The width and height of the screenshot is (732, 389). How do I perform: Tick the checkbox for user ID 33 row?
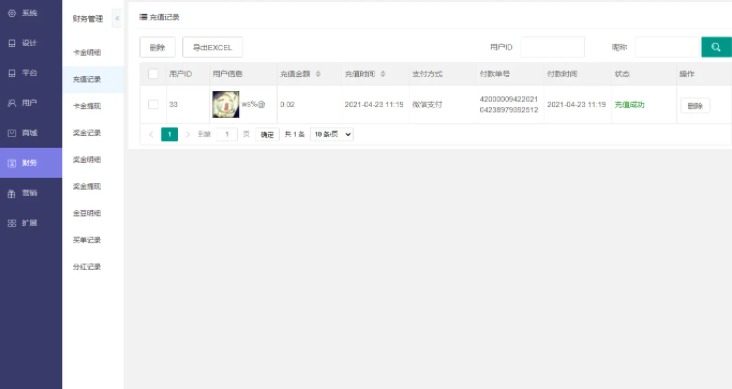(x=153, y=104)
